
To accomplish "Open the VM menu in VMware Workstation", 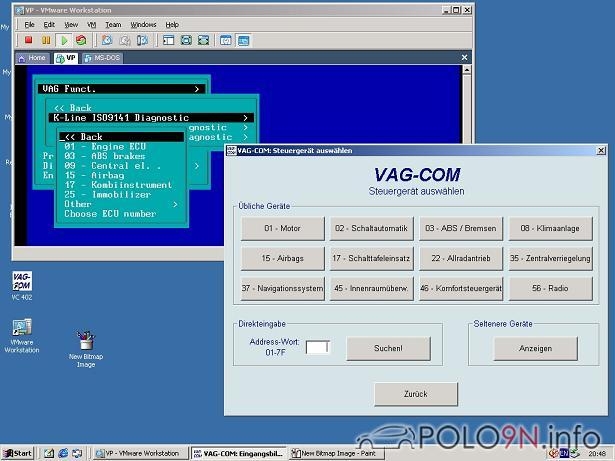I will point(92,24).
